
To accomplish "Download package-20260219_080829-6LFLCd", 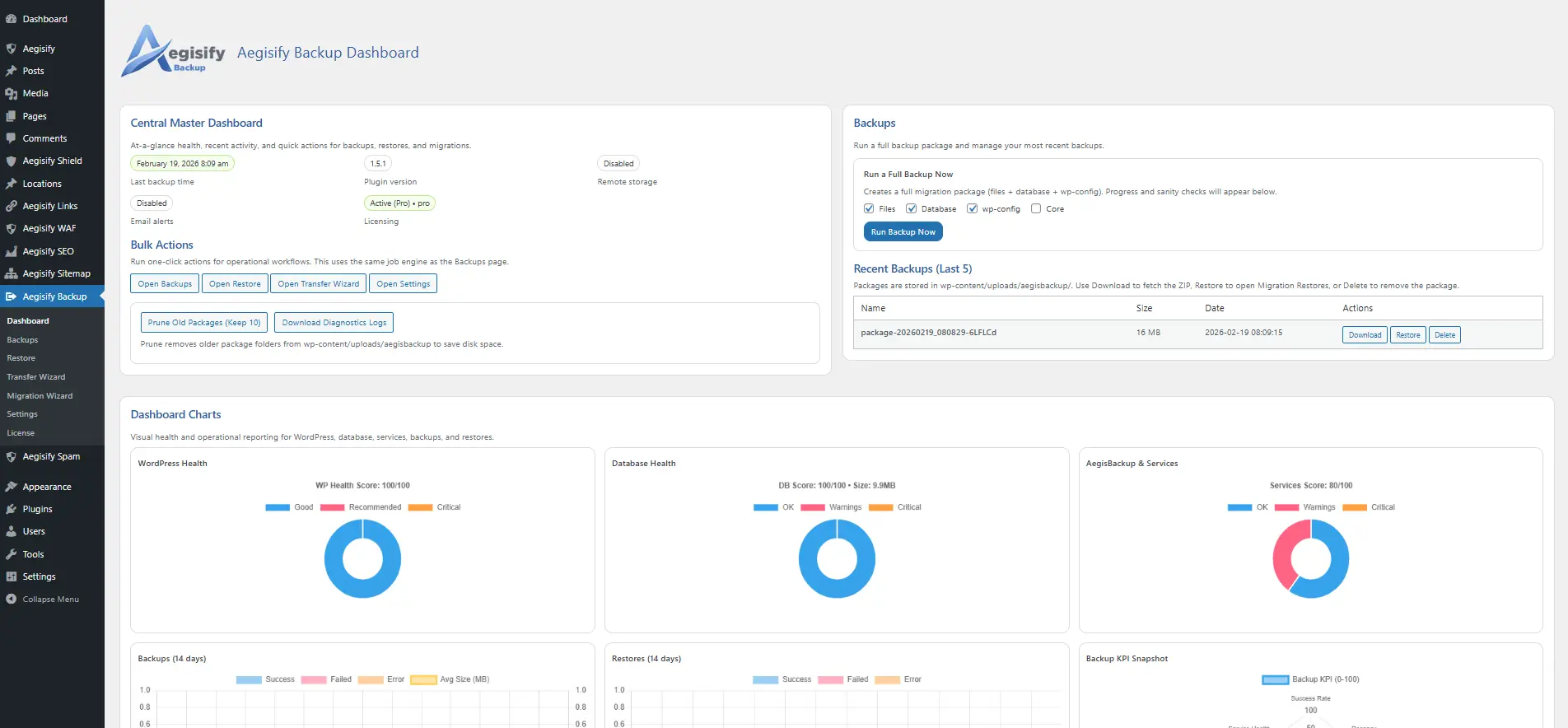I will point(1365,335).
